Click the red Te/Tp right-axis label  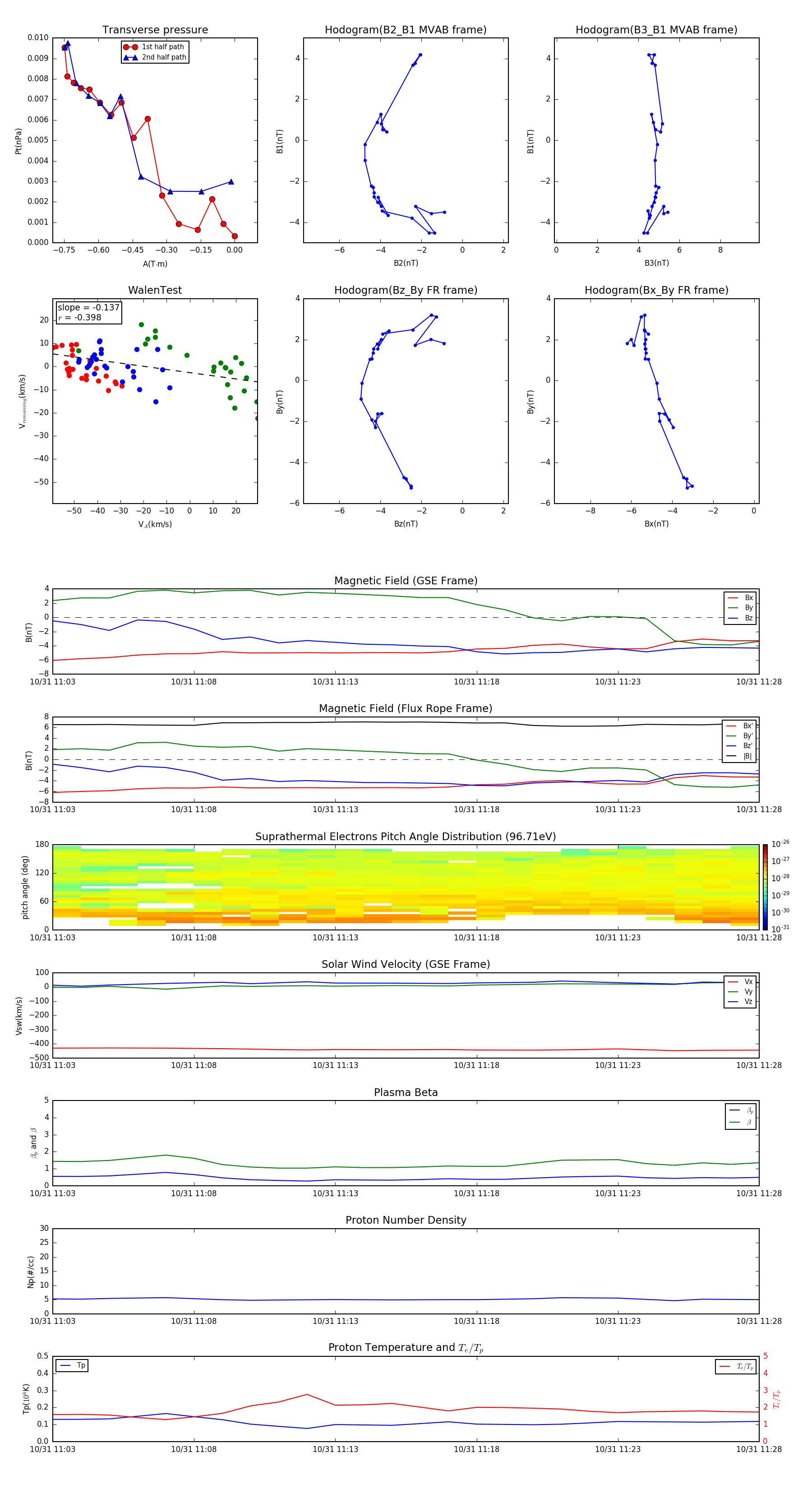click(x=777, y=1399)
